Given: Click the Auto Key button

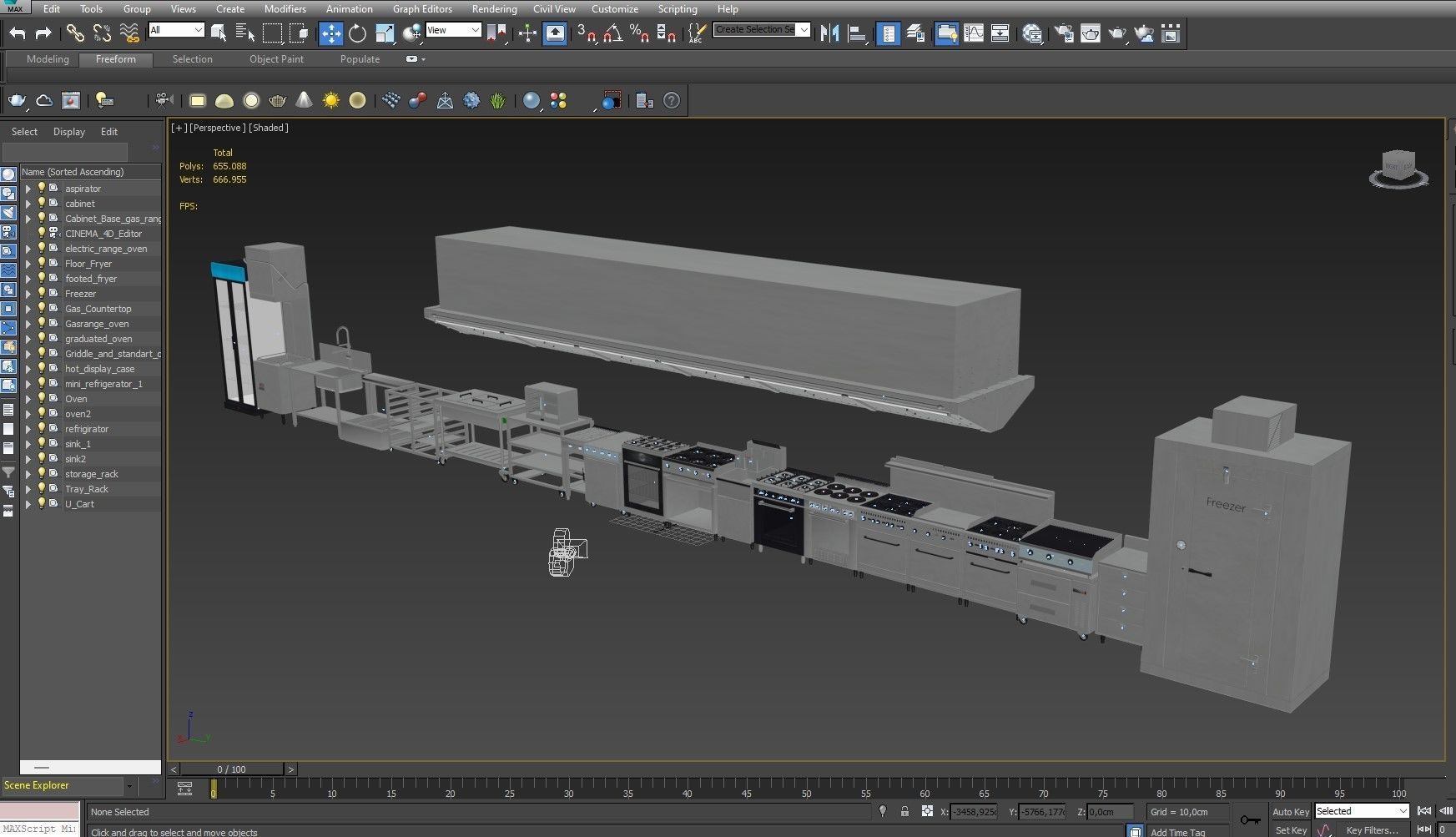Looking at the screenshot, I should [x=1291, y=812].
